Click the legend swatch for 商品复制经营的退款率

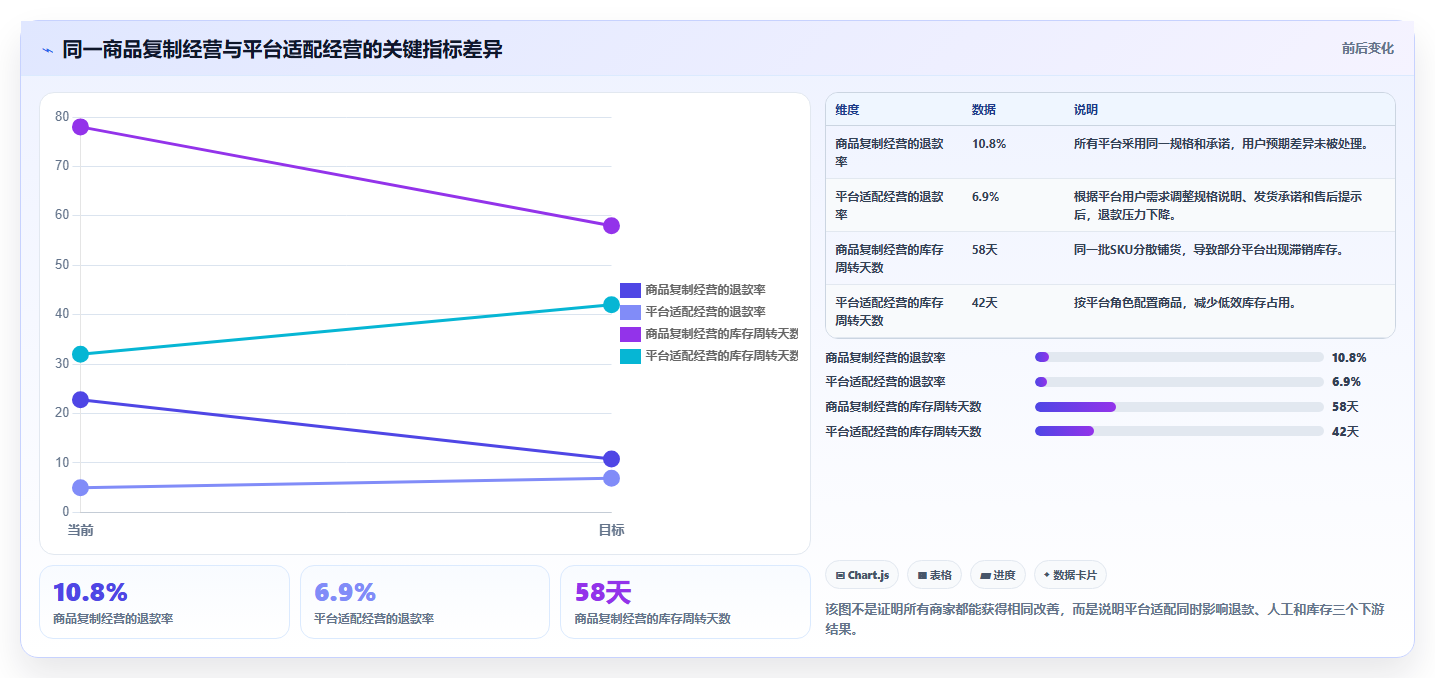click(x=630, y=290)
